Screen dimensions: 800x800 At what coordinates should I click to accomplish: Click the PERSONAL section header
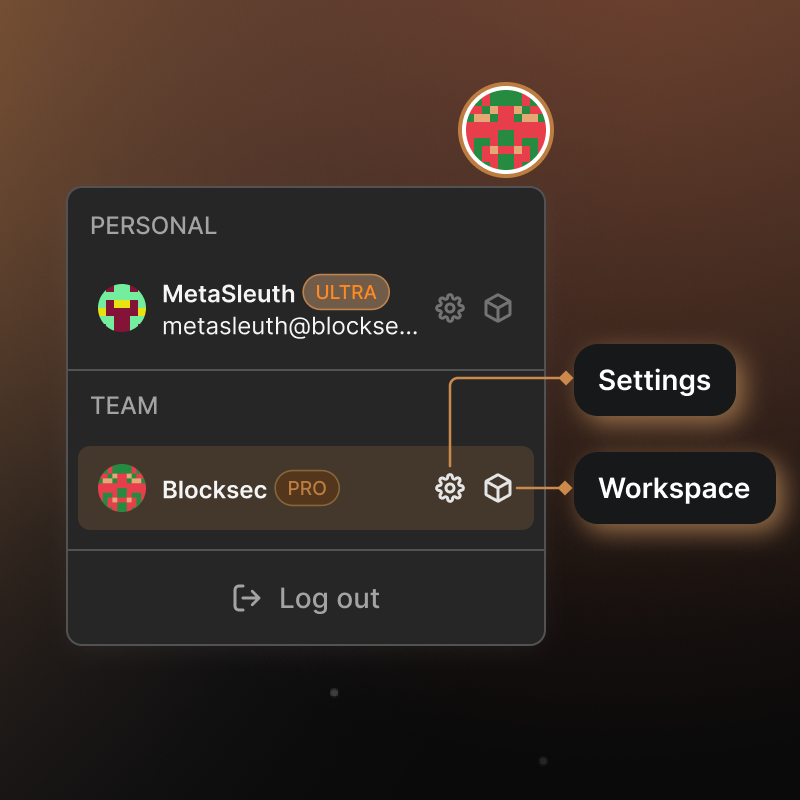(x=153, y=226)
